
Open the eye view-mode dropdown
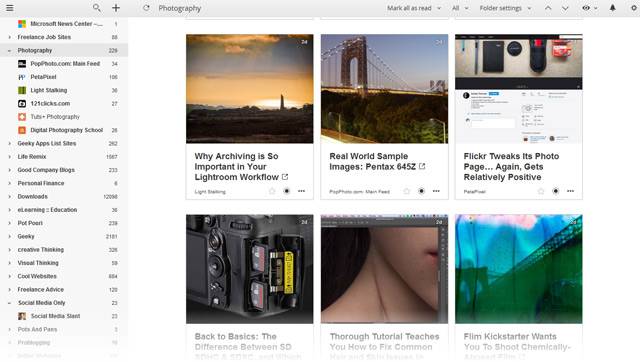pyautogui.click(x=589, y=8)
